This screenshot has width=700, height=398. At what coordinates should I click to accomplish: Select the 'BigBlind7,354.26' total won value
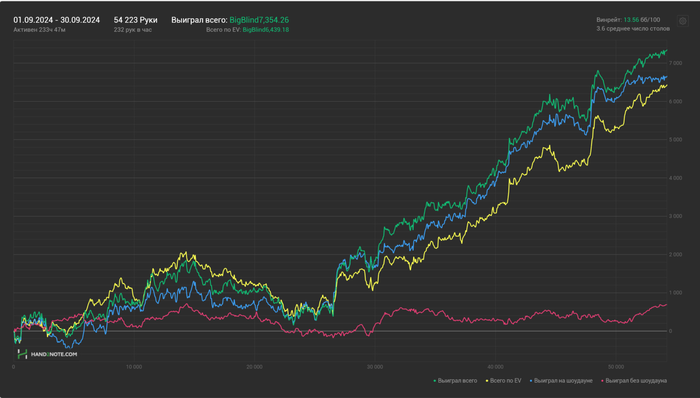259,20
